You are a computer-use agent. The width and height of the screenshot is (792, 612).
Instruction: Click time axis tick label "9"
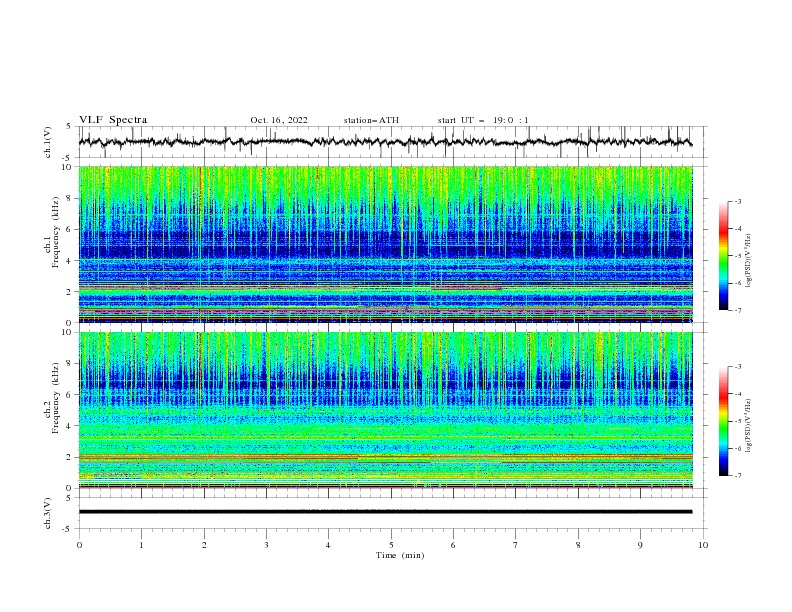tap(640, 545)
